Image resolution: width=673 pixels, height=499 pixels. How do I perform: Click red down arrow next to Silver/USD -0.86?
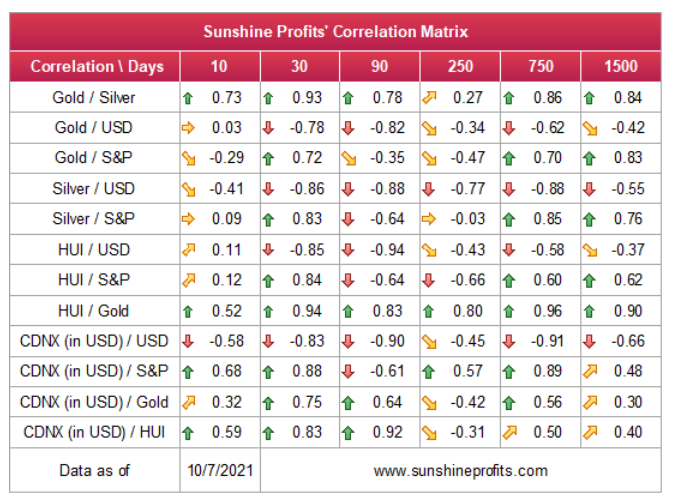(268, 189)
